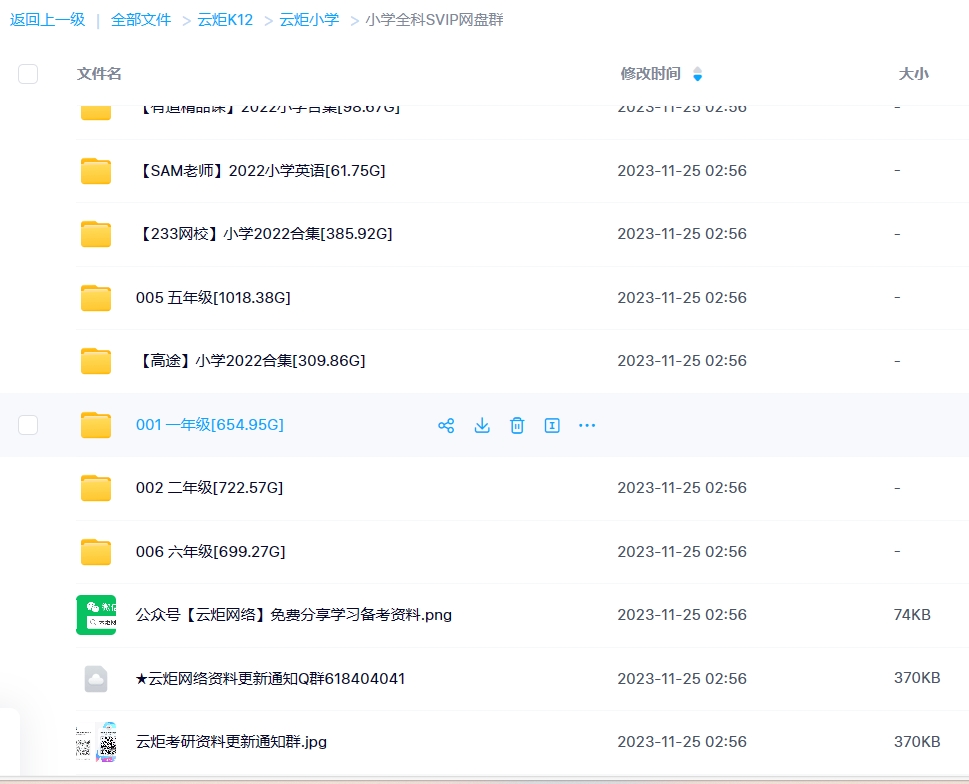Click the unknown-file cloud icon for Q群 file
The width and height of the screenshot is (969, 784).
pos(96,678)
